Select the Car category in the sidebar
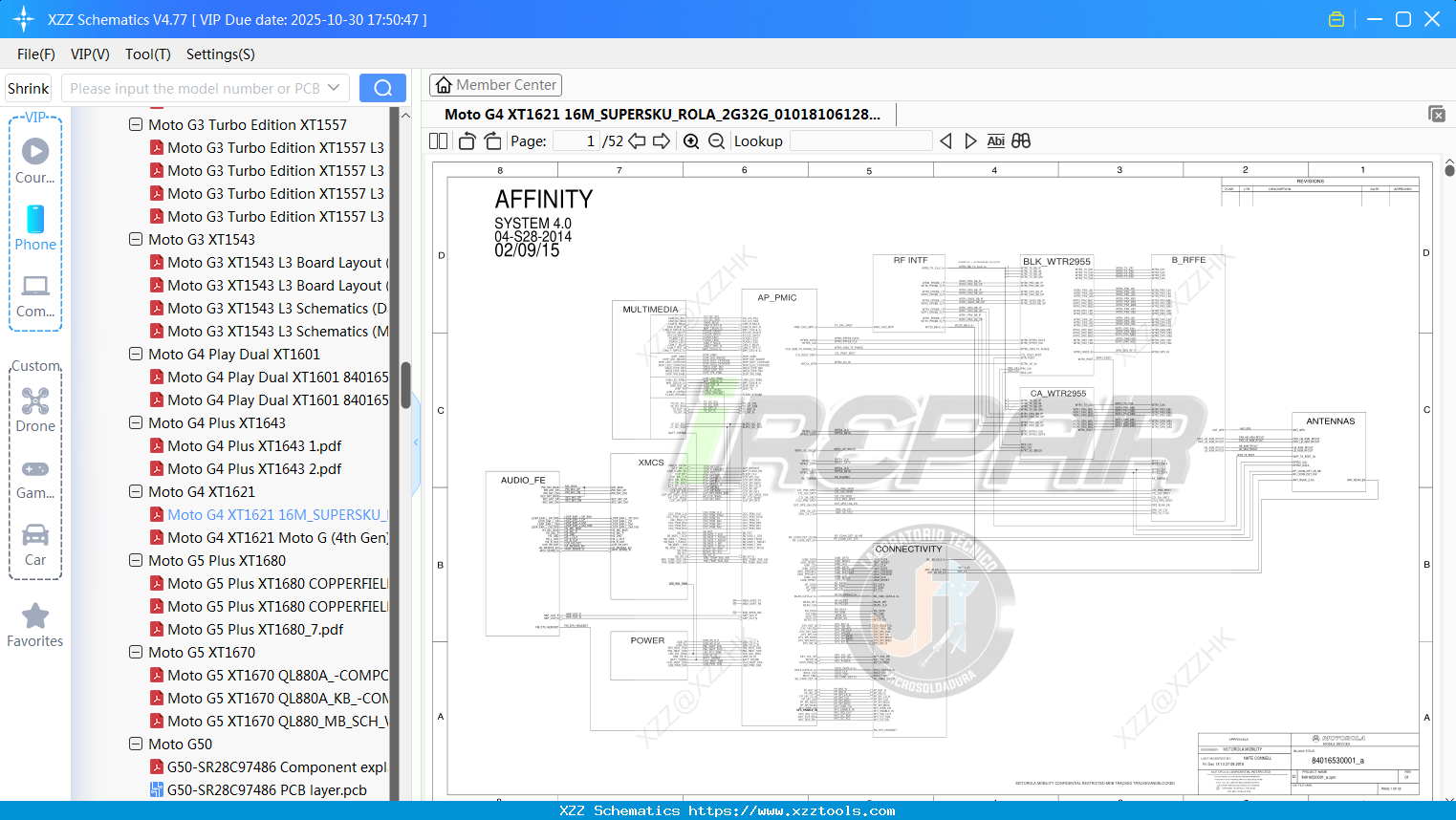The width and height of the screenshot is (1456, 820). [34, 546]
